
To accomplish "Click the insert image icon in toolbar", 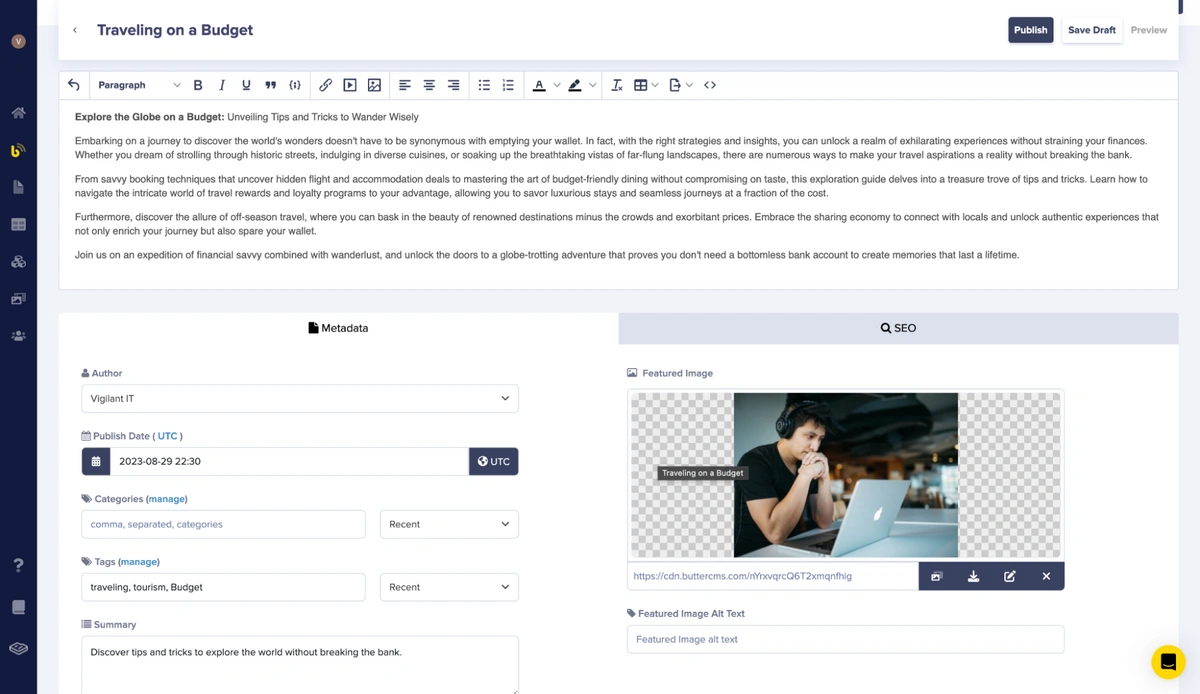I will click(x=374, y=85).
